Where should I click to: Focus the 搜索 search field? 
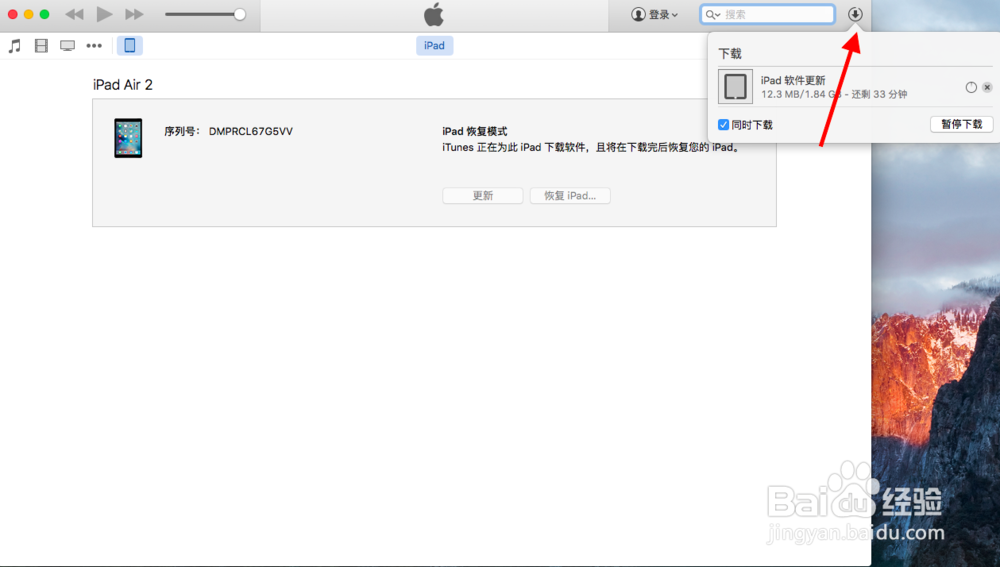point(767,15)
